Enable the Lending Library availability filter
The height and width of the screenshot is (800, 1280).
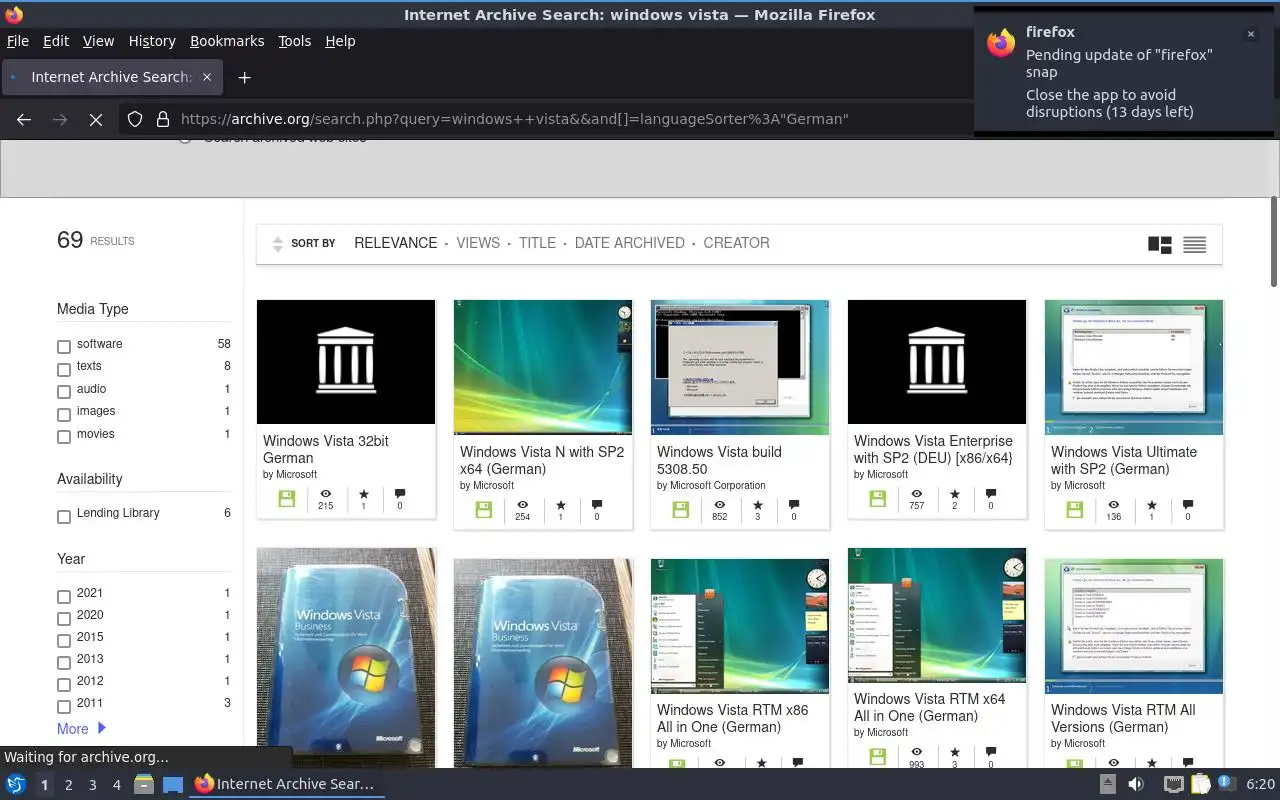point(64,517)
